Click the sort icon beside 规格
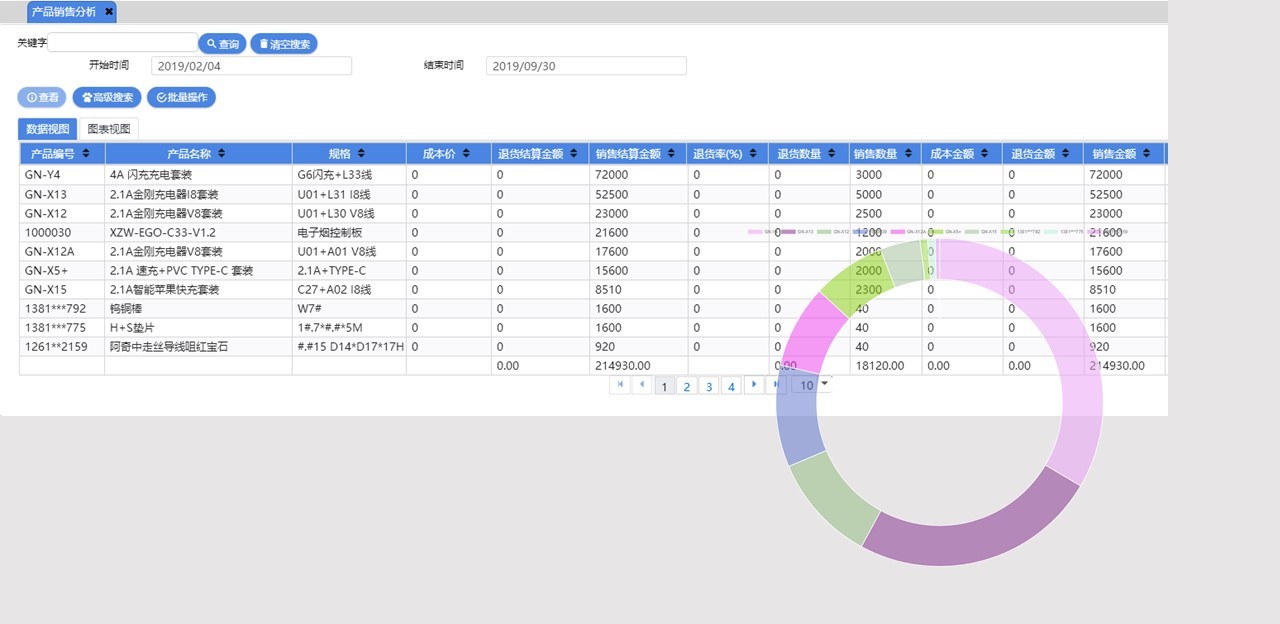Viewport: 1280px width, 624px height. click(360, 154)
